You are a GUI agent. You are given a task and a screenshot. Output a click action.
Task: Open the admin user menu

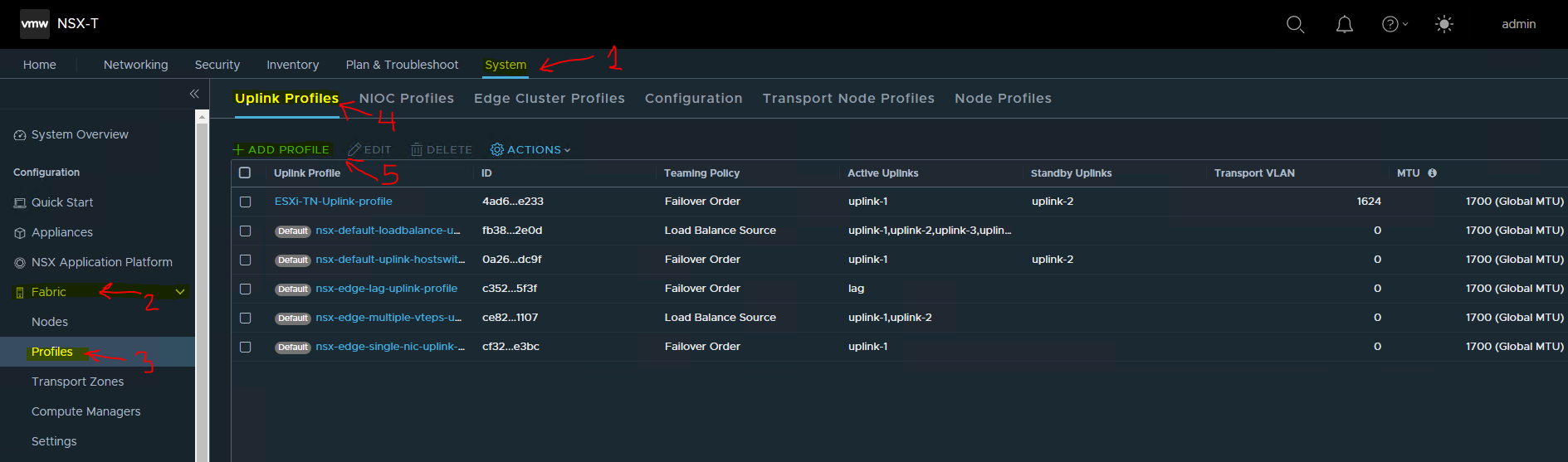pos(1518,24)
